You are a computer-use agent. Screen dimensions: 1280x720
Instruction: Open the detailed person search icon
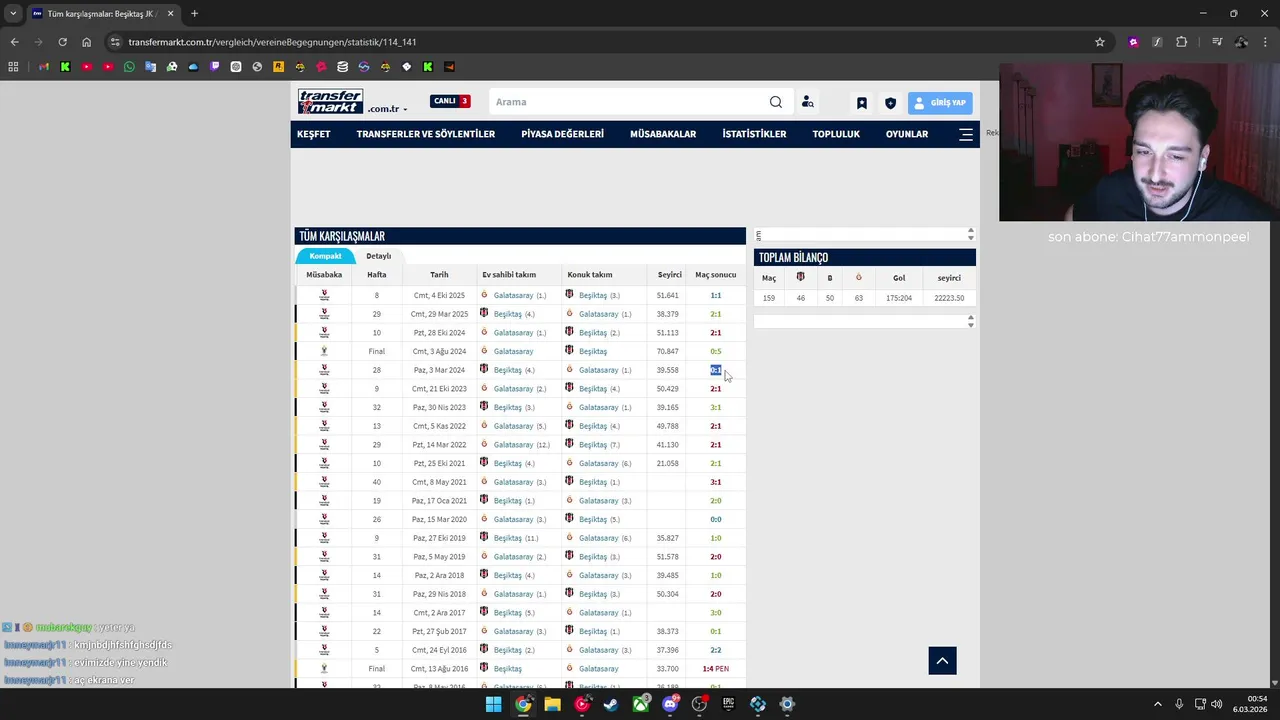click(807, 102)
